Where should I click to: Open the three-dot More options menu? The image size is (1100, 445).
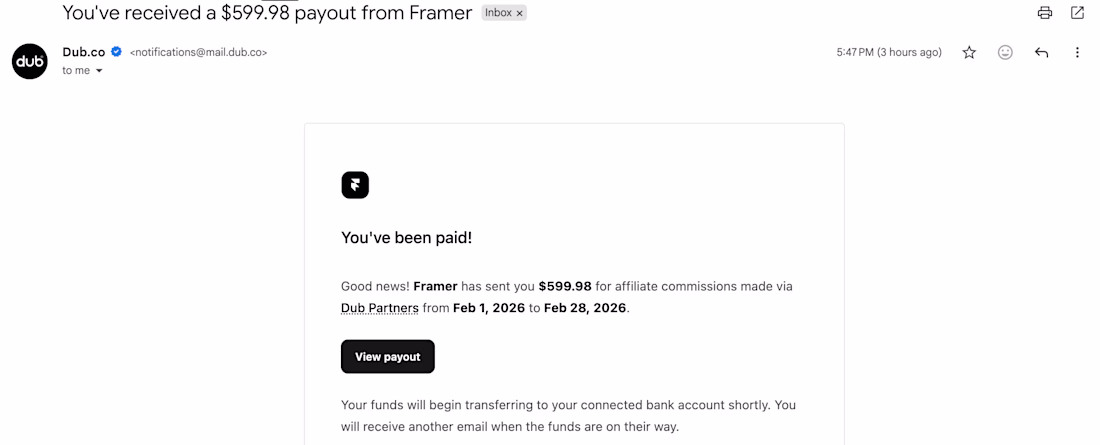point(1077,53)
